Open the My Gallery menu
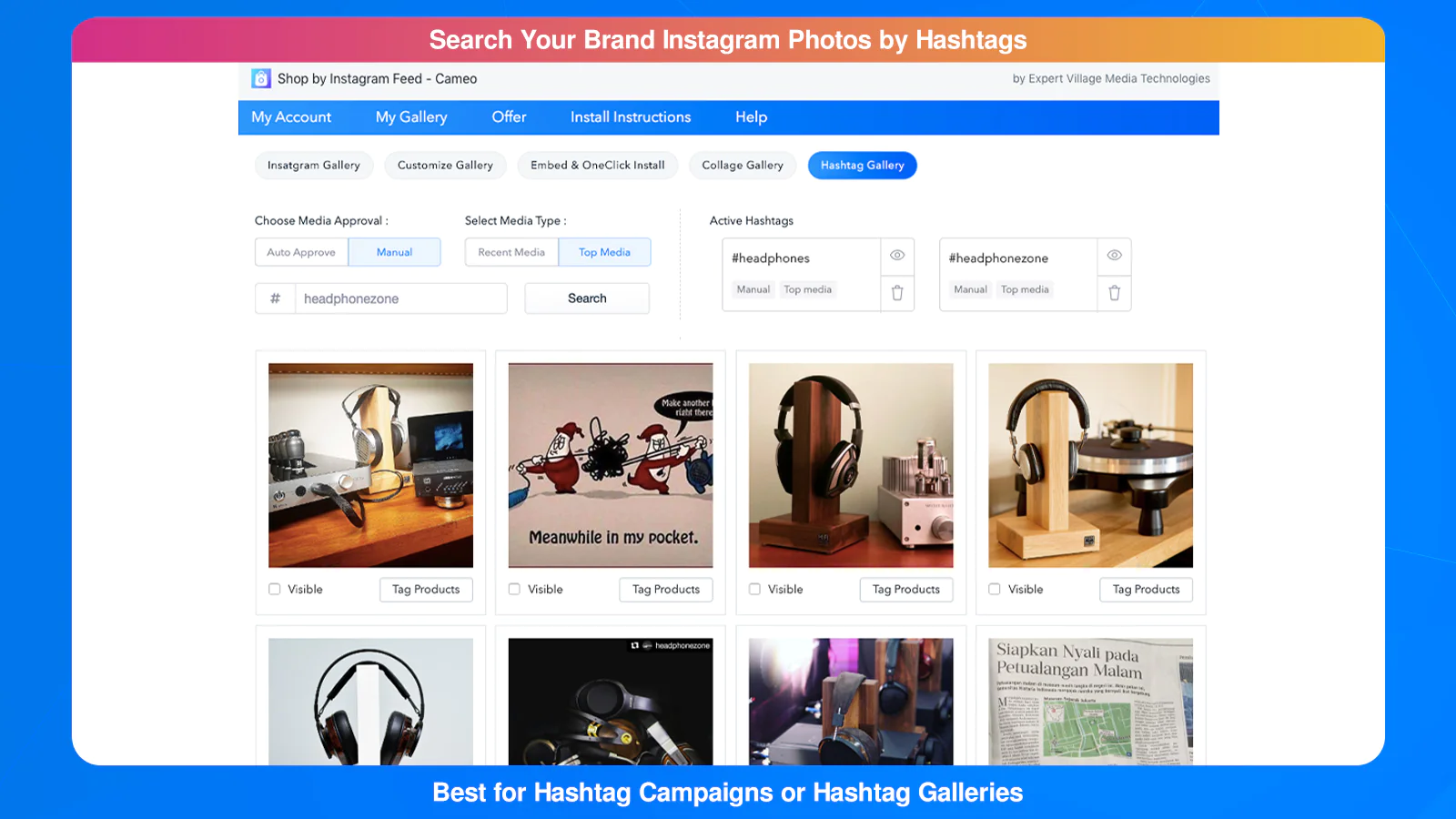1456x819 pixels. point(411,117)
